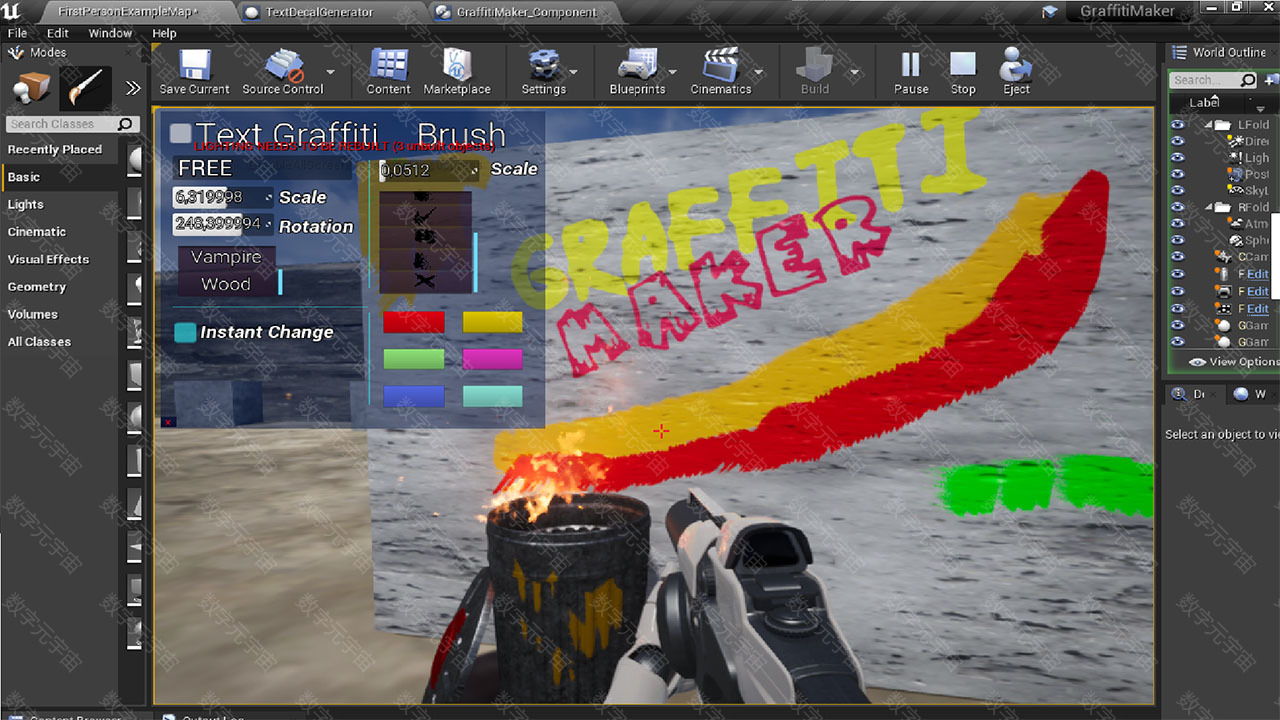Viewport: 1280px width, 720px height.
Task: Toggle visibility of Atm actor row
Action: [1177, 224]
